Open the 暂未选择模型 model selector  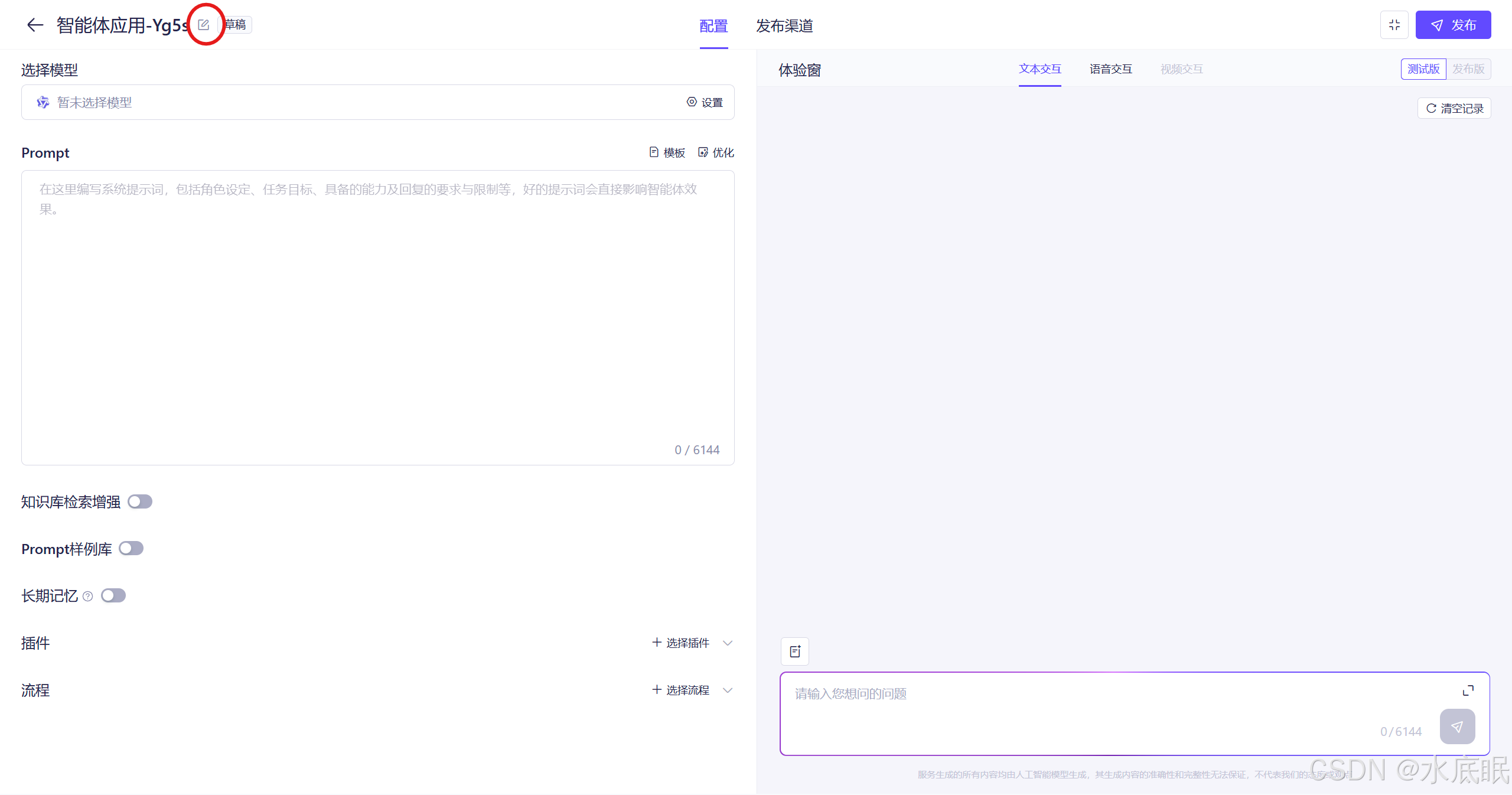click(x=354, y=102)
